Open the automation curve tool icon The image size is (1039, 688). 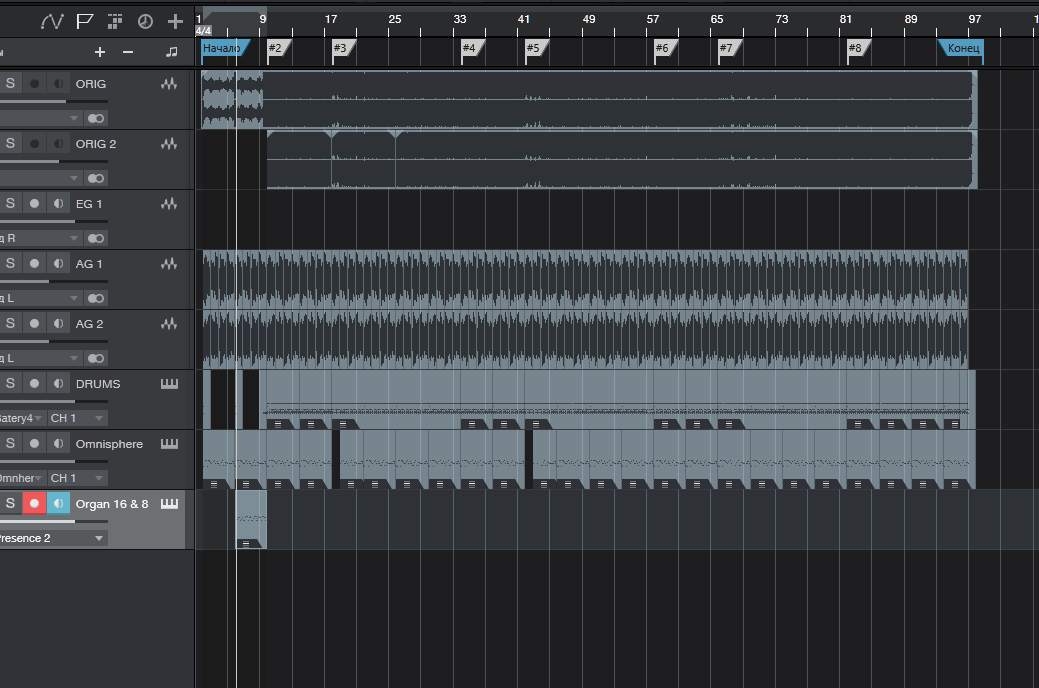click(x=52, y=22)
